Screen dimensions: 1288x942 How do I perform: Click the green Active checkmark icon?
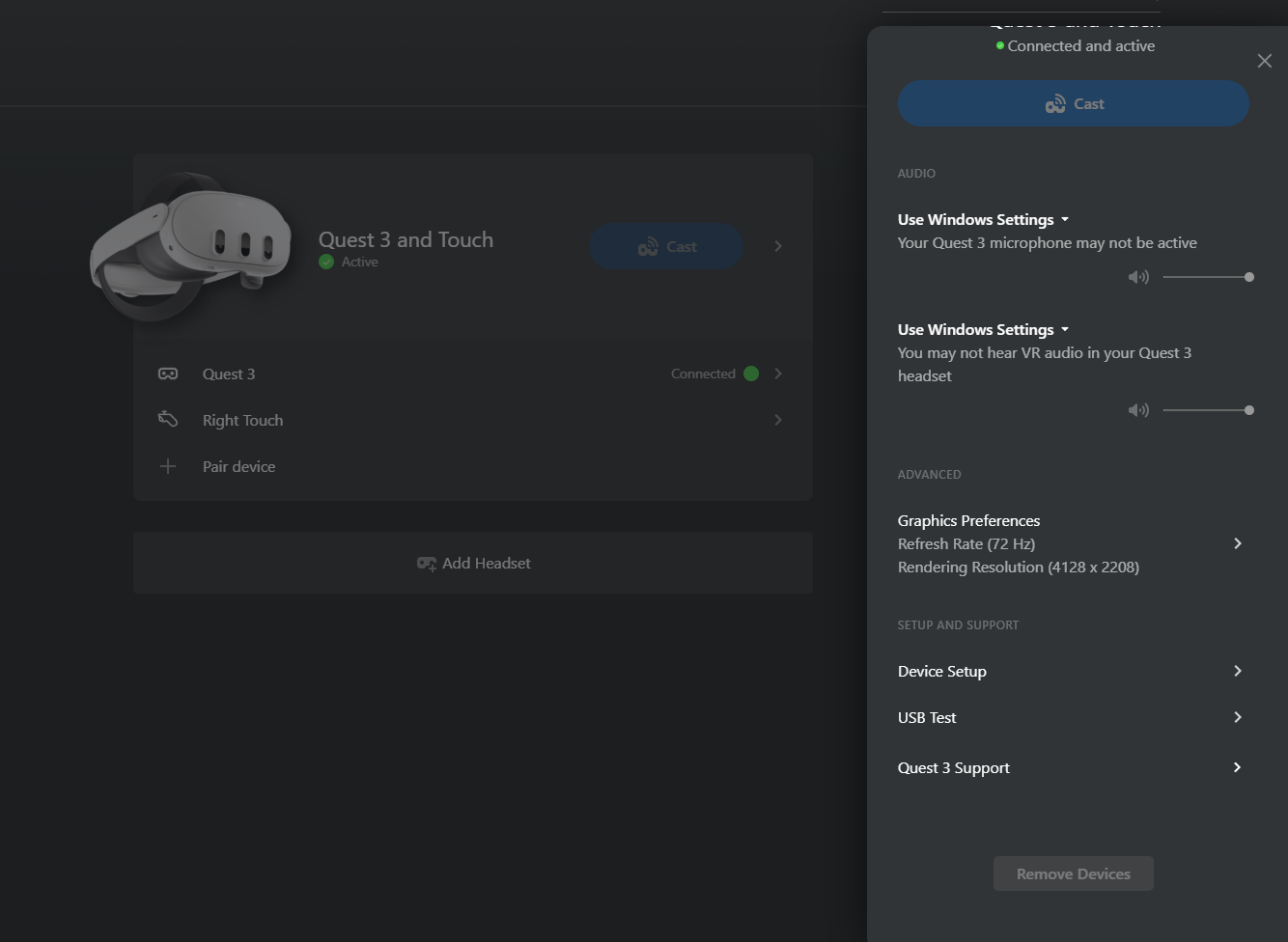[326, 262]
